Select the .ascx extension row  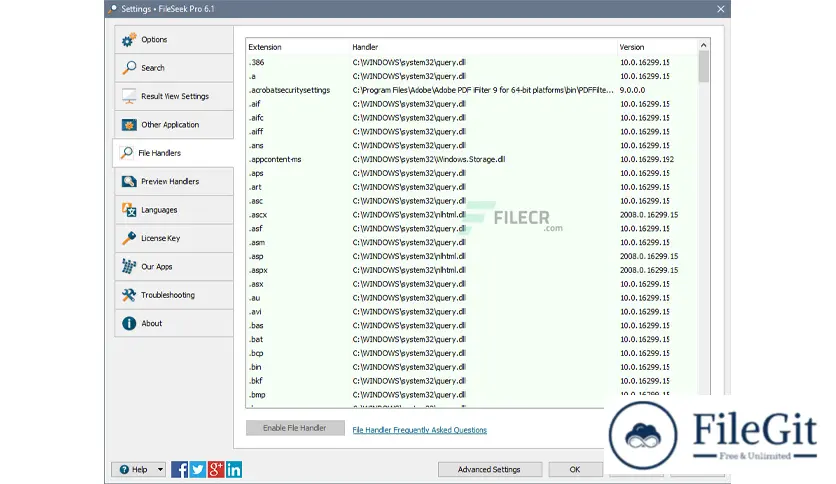click(471, 215)
